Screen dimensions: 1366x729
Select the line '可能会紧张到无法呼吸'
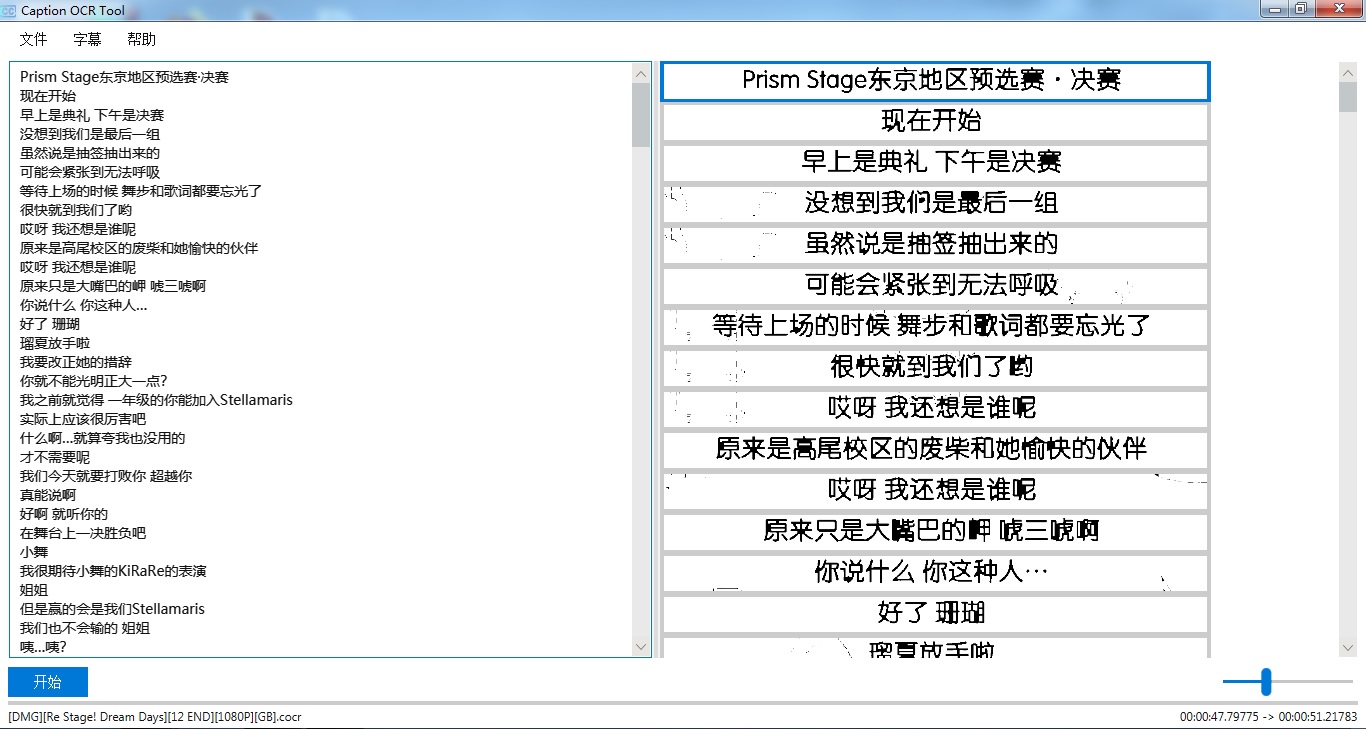tap(90, 172)
